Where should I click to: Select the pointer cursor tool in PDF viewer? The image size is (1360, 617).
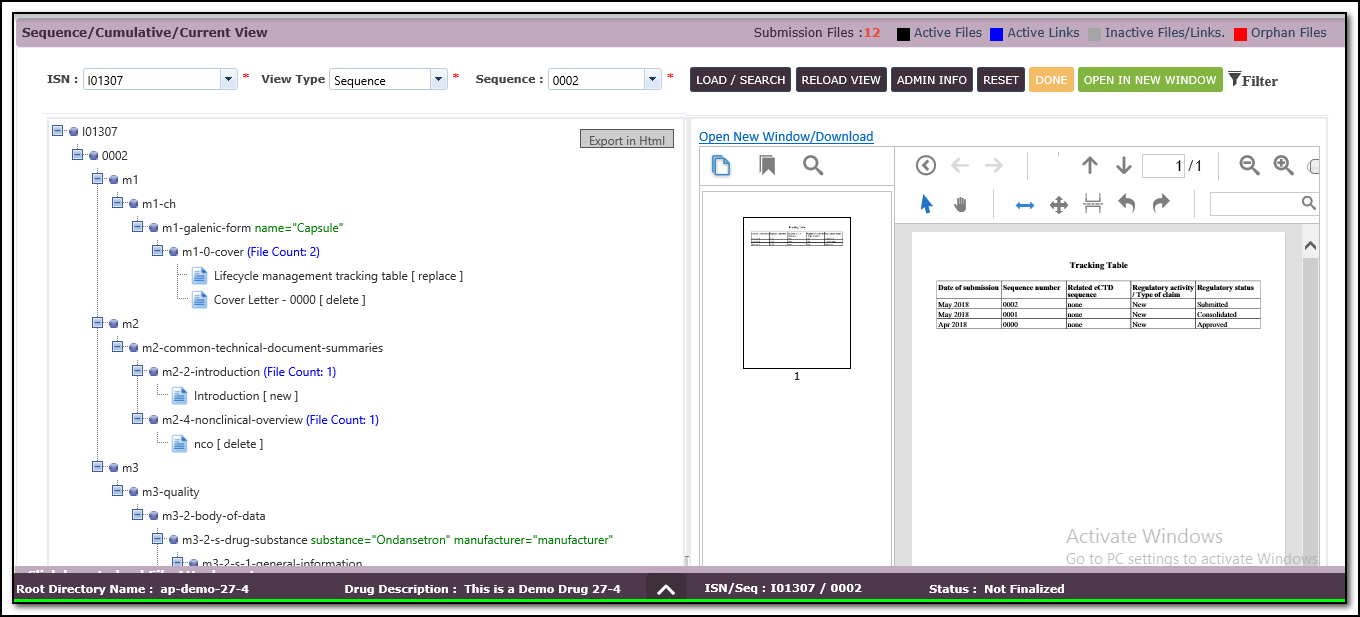[x=926, y=204]
